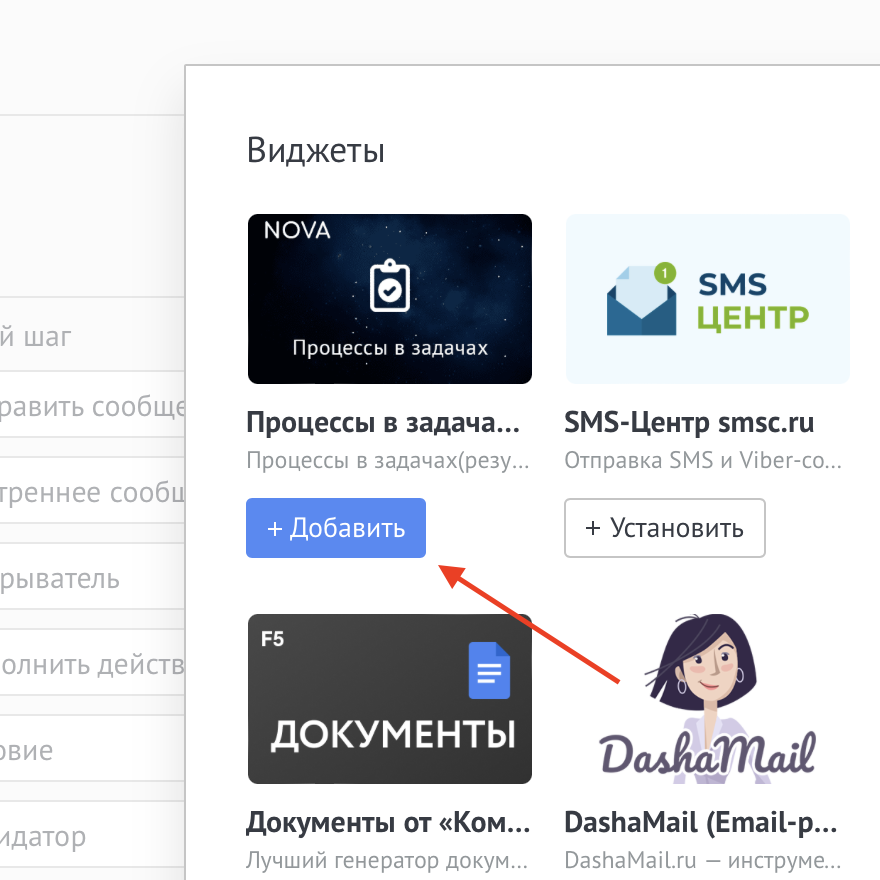Open the "SMS-Центр smsc.ru" widget title
This screenshot has height=880, width=880.
point(689,423)
